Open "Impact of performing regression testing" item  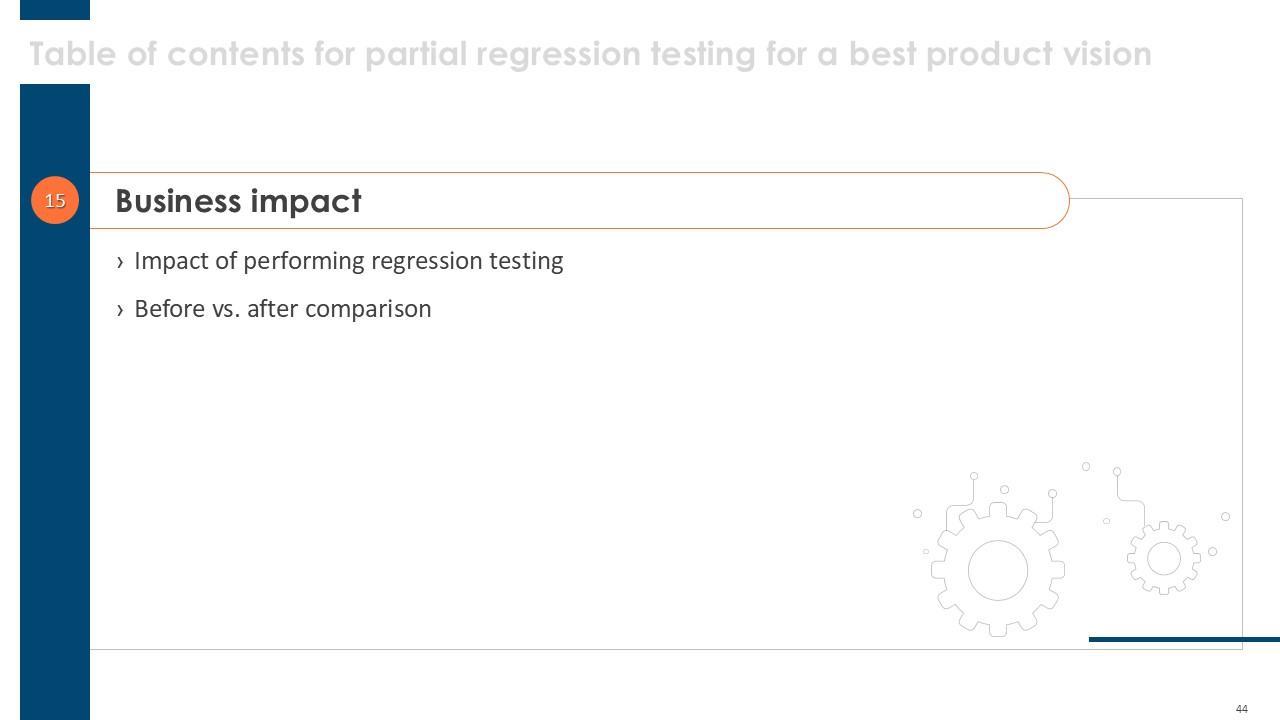[348, 261]
